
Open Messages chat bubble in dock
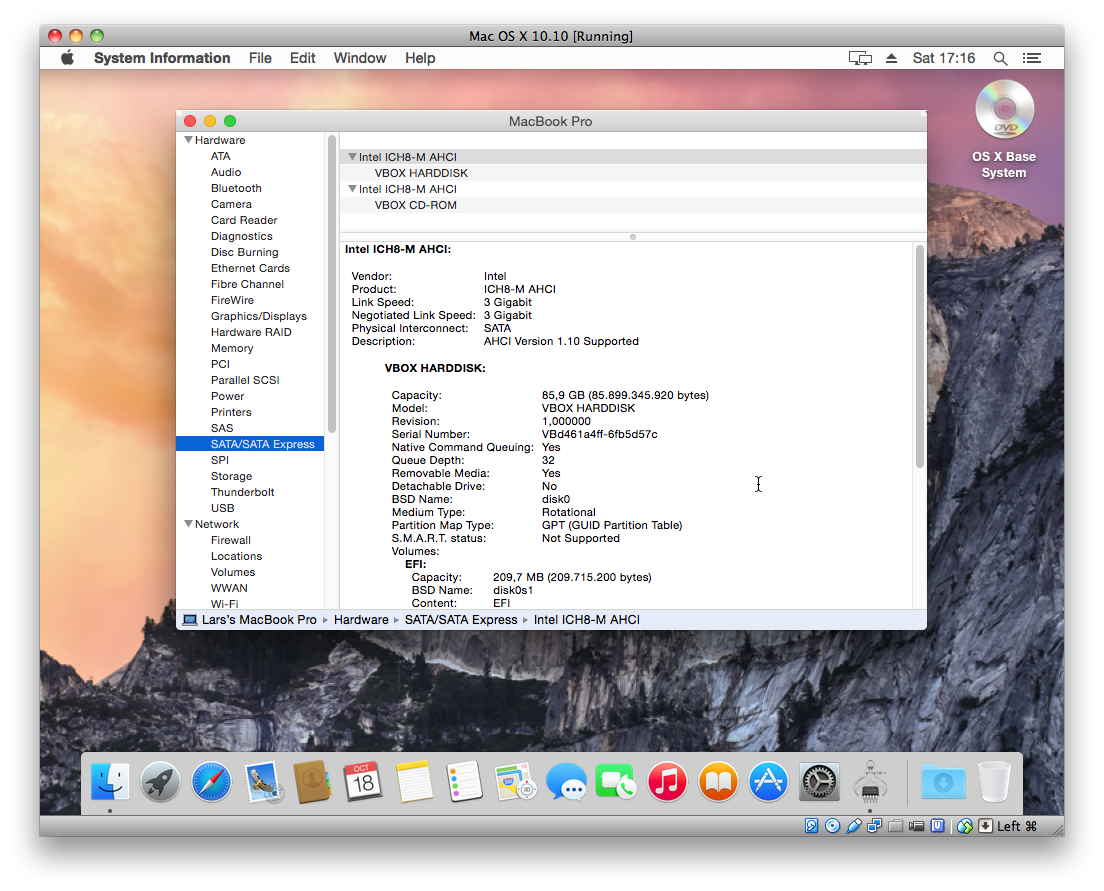click(x=566, y=782)
